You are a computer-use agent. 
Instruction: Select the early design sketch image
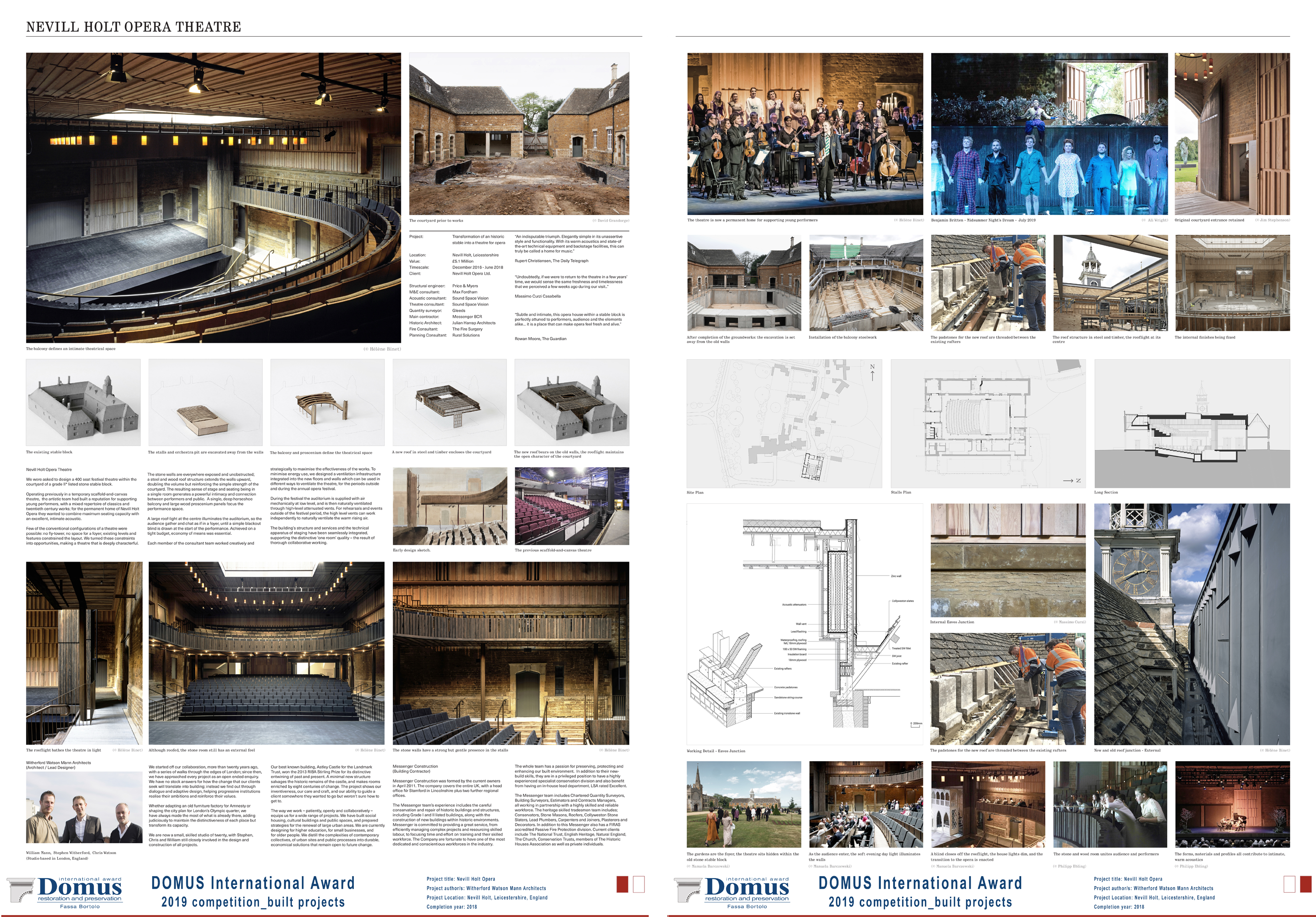click(x=449, y=506)
